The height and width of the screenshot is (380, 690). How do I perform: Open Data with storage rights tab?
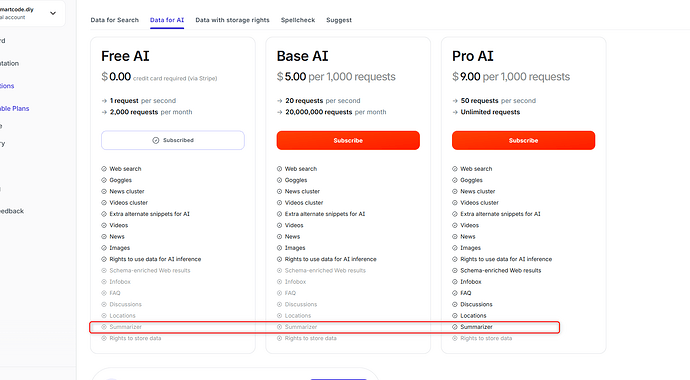pyautogui.click(x=232, y=20)
